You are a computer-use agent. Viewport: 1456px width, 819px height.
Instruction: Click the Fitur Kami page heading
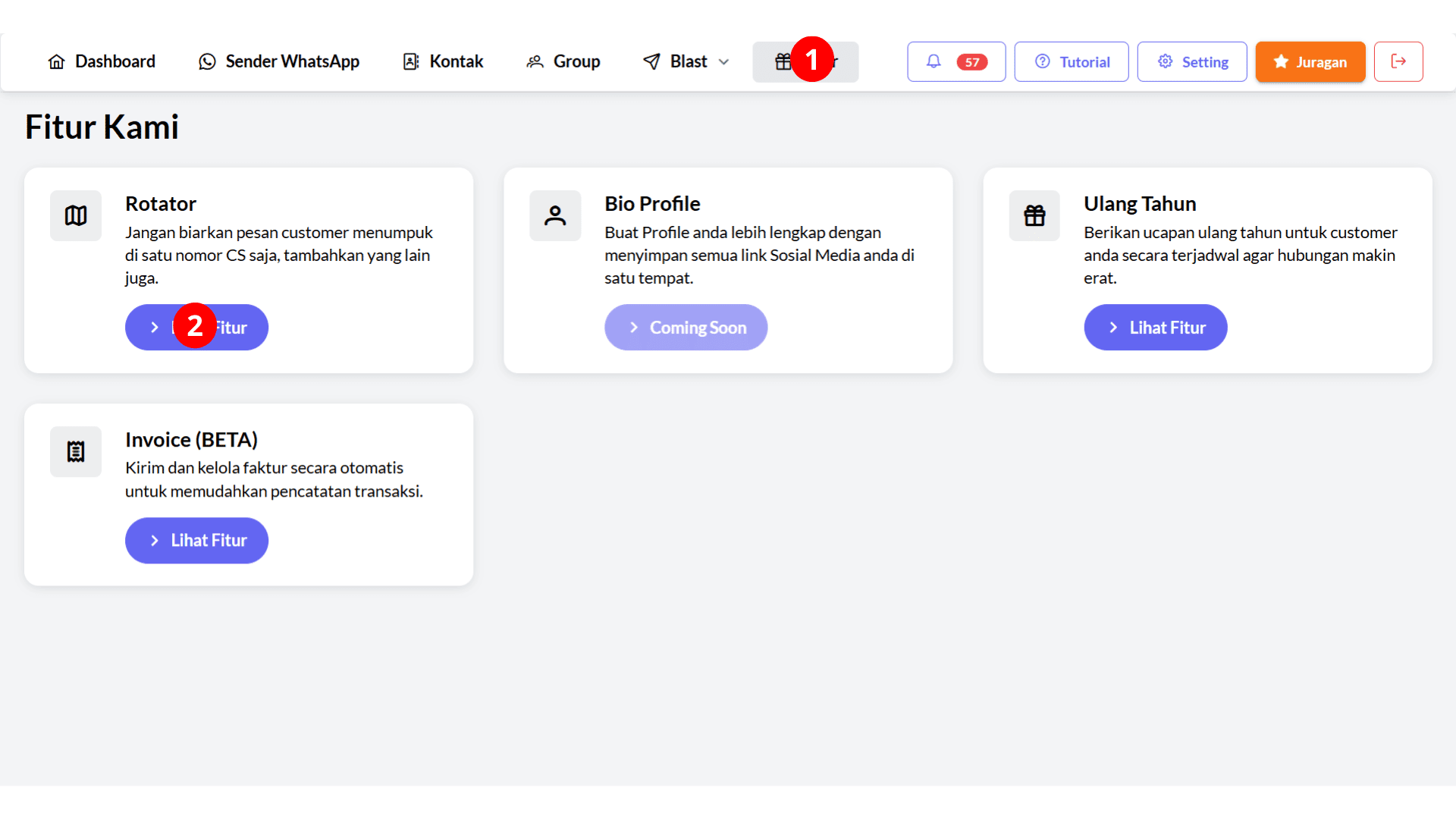(102, 127)
